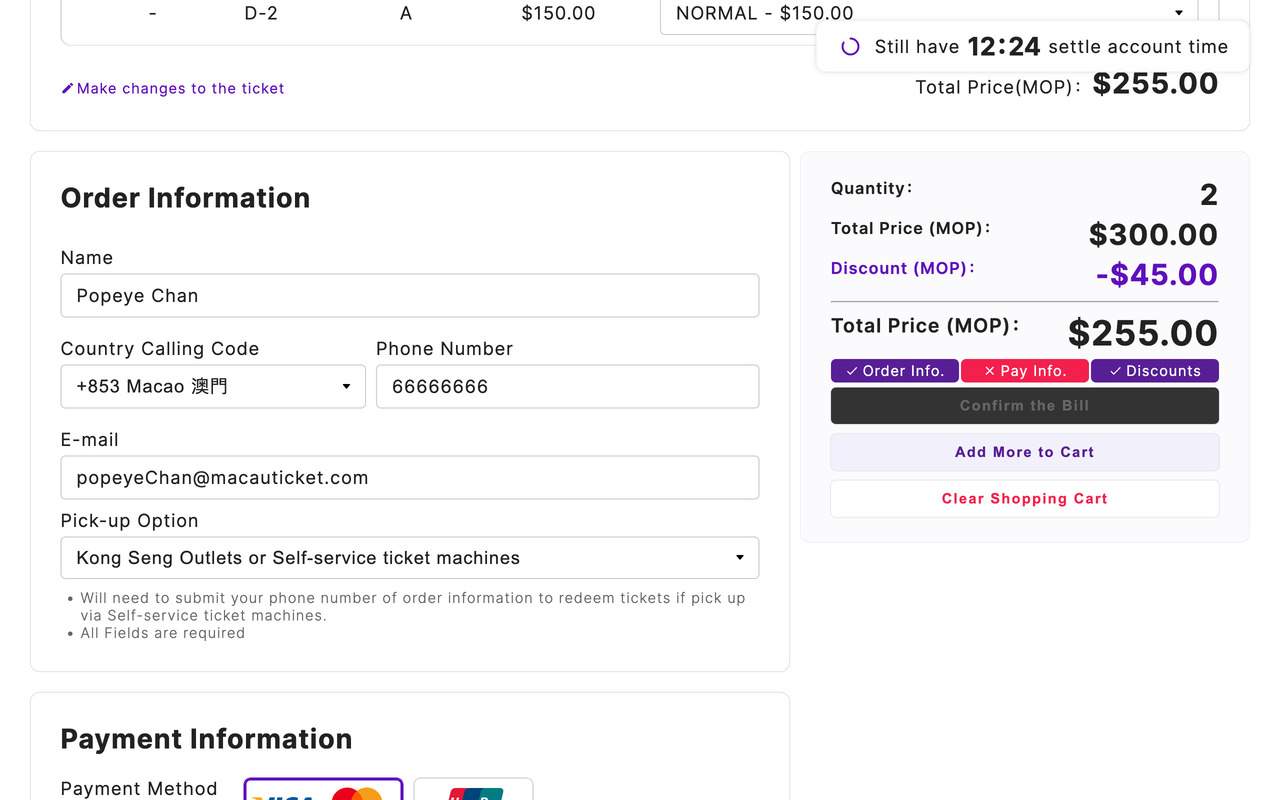Image resolution: width=1280 pixels, height=800 pixels.
Task: Click the Make changes to the ticket link
Action: click(173, 88)
